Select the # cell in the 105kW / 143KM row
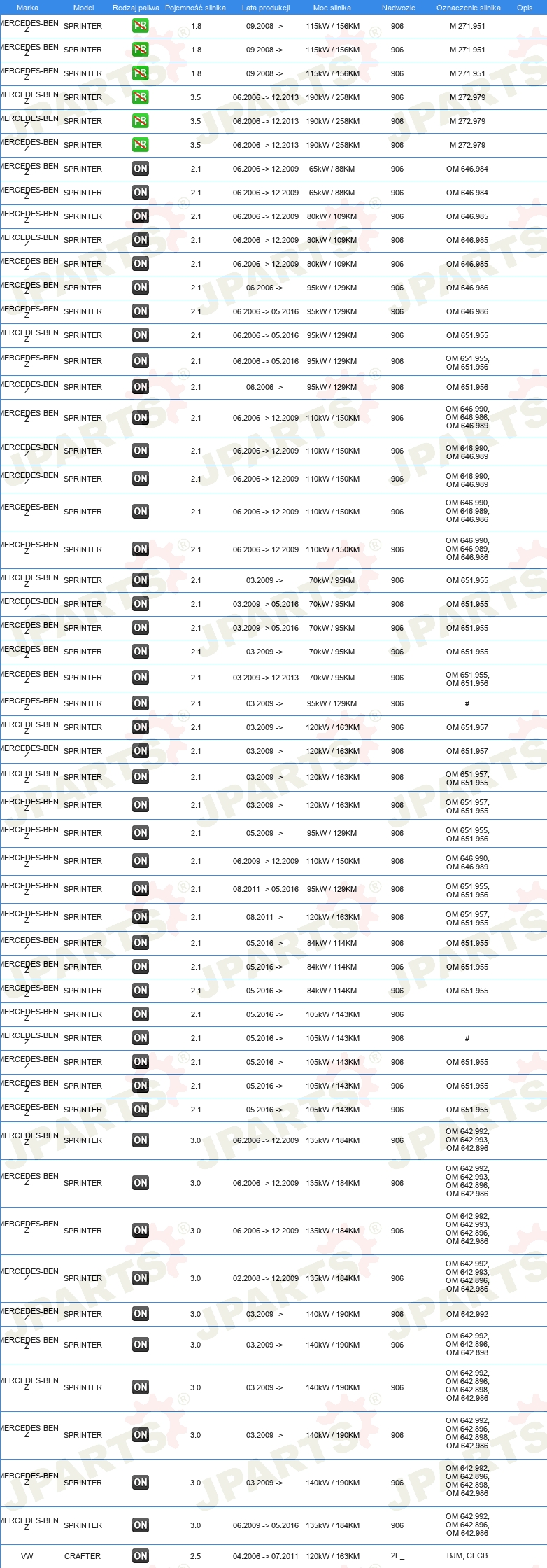This screenshot has width=547, height=1568. (467, 1038)
